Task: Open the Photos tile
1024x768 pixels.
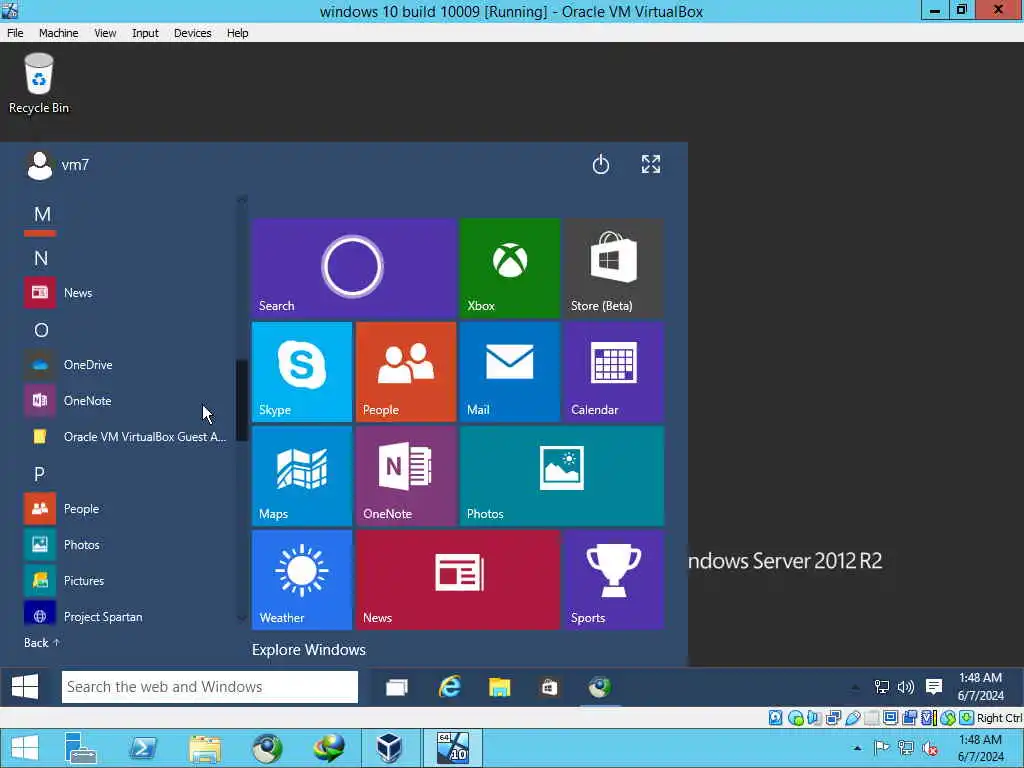Action: click(x=562, y=476)
